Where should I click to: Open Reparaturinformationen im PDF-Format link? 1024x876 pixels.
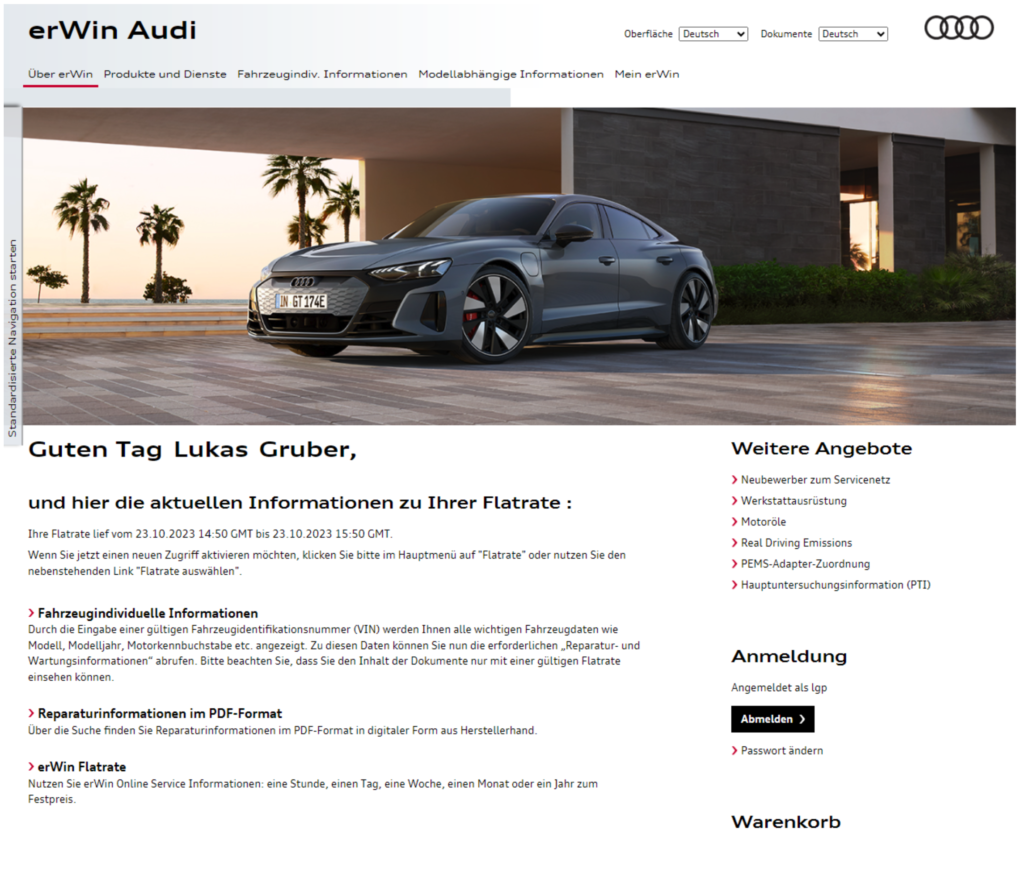tap(160, 713)
